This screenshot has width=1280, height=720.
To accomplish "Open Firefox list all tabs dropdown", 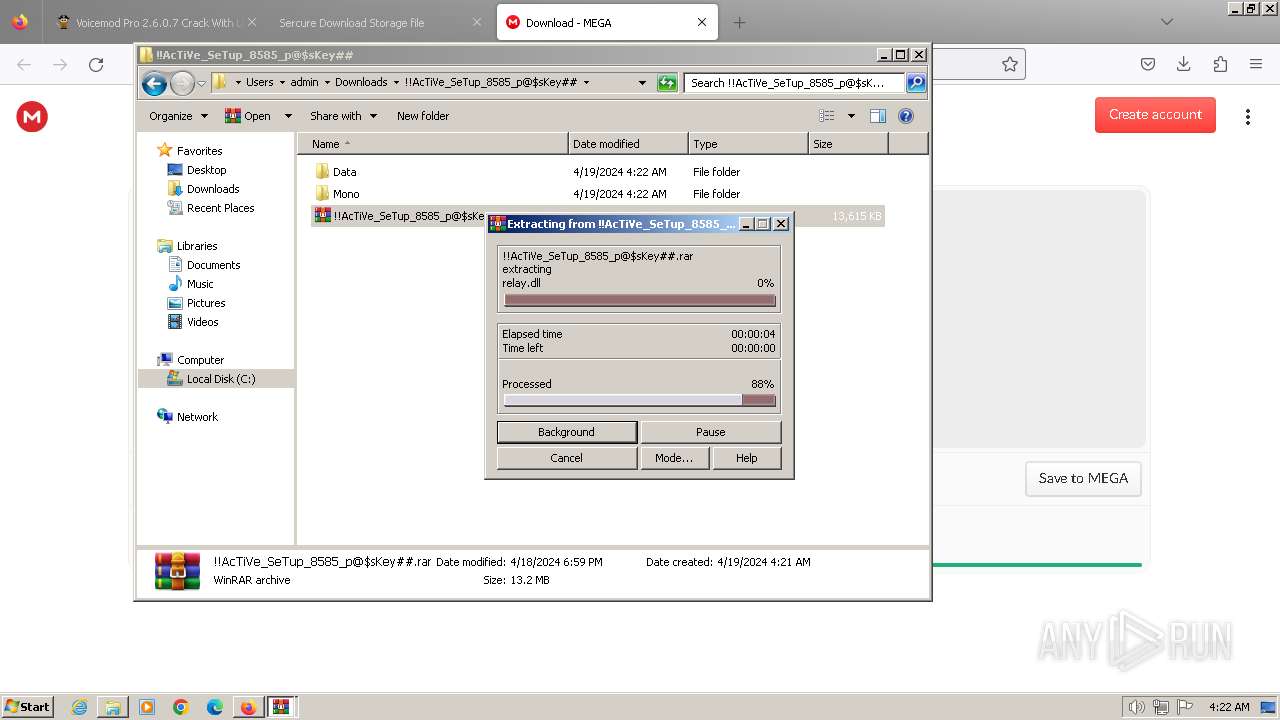I will (1166, 22).
